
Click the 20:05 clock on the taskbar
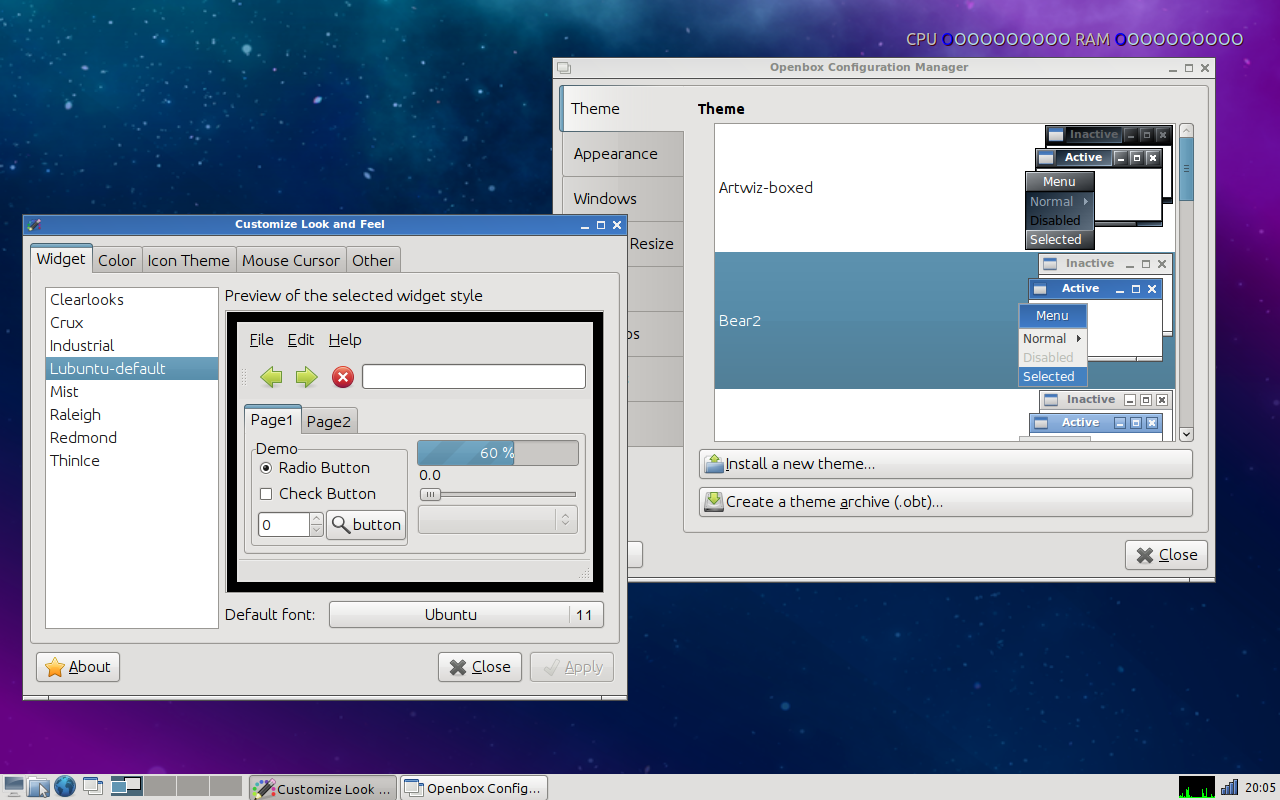click(x=1260, y=788)
